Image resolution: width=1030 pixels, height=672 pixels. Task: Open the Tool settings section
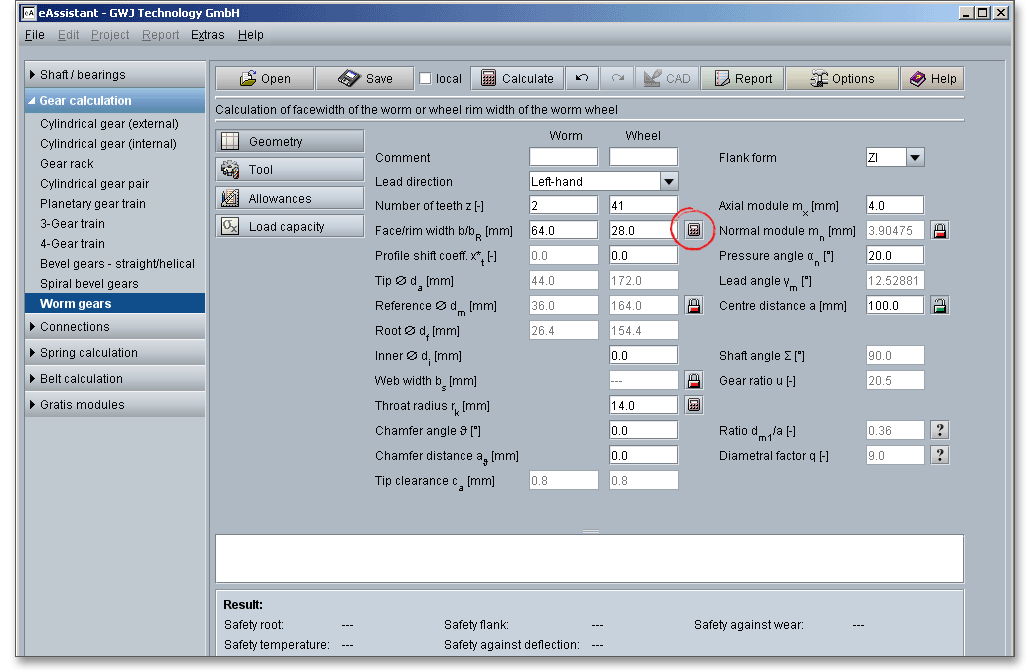(x=290, y=170)
